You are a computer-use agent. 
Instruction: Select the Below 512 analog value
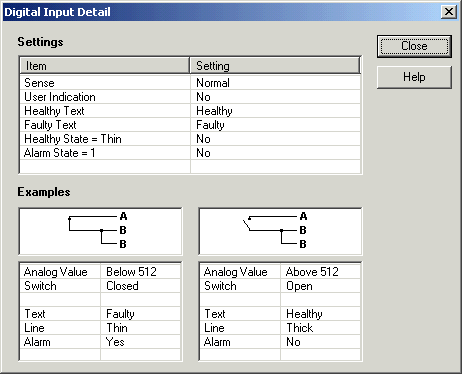131,272
